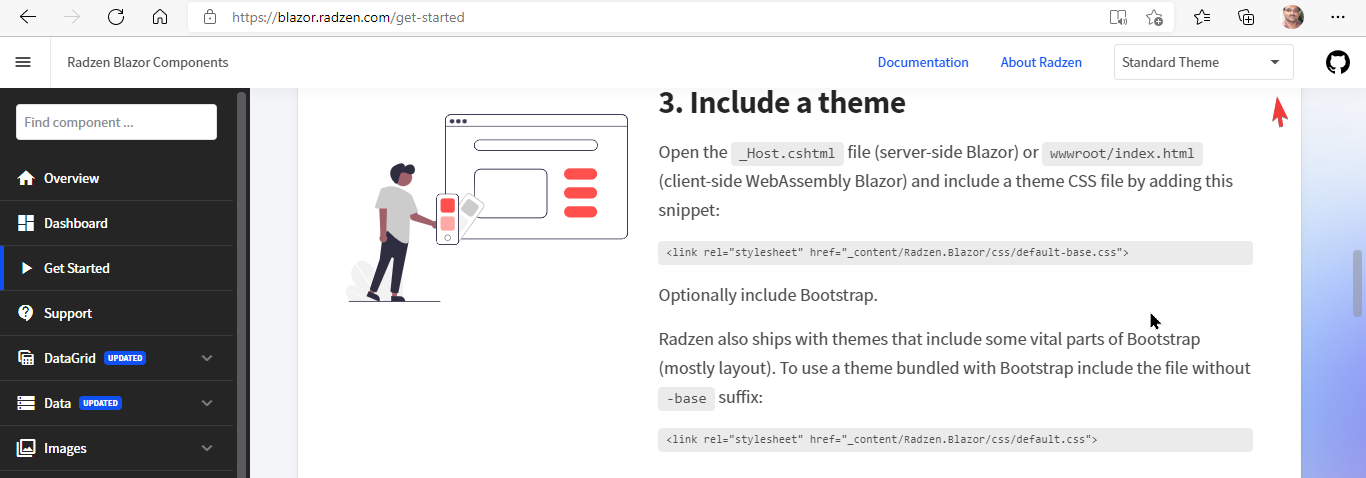Expand the Images section chevron
Viewport: 1366px width, 478px height.
tap(207, 448)
